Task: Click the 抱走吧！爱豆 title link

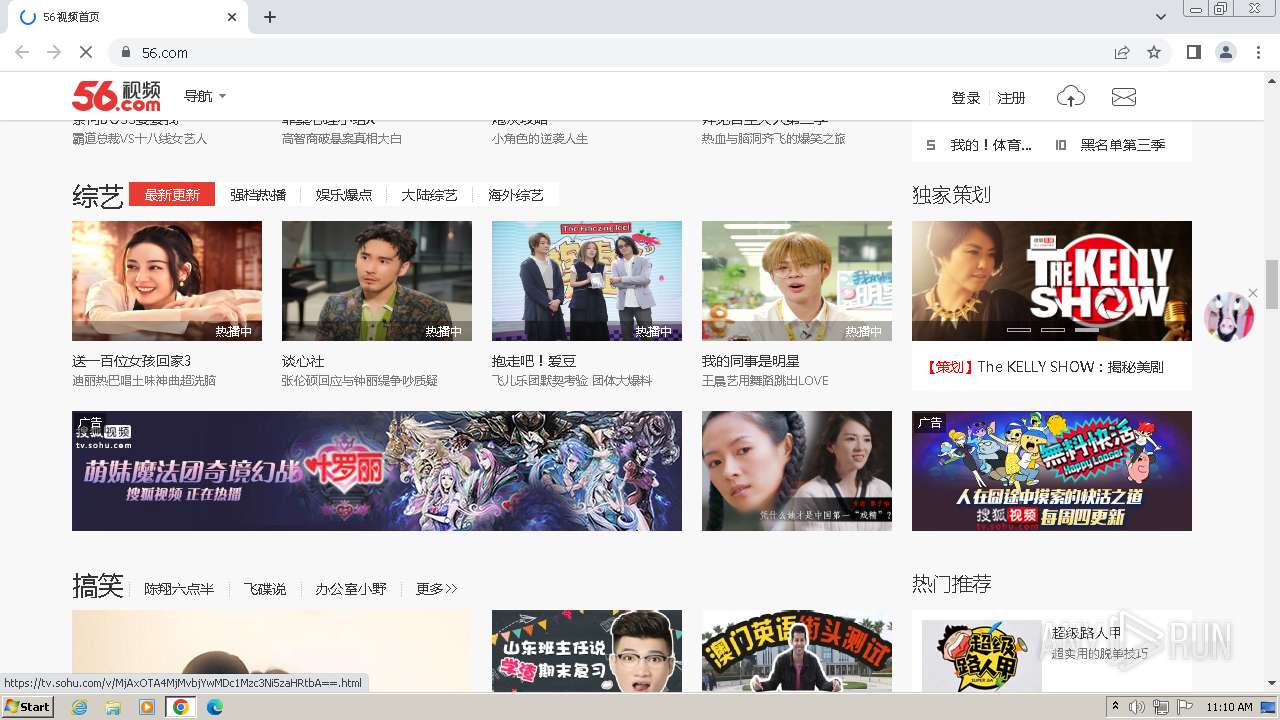Action: click(x=534, y=361)
